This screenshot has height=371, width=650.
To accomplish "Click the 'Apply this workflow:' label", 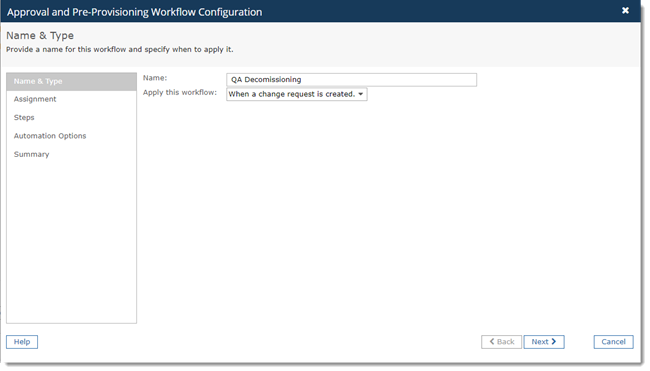I will pyautogui.click(x=180, y=92).
